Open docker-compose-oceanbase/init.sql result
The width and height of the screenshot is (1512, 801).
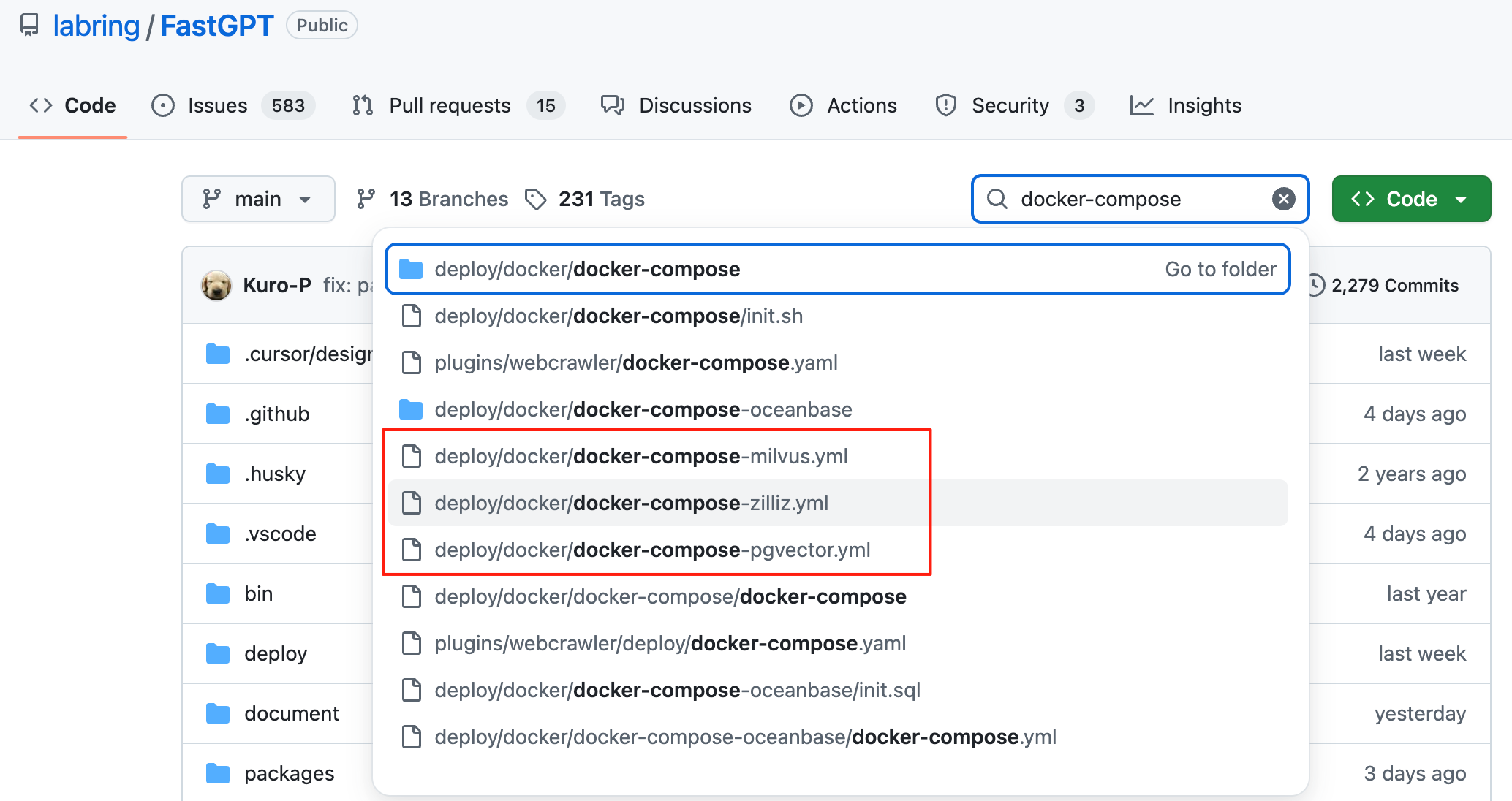[x=837, y=690]
